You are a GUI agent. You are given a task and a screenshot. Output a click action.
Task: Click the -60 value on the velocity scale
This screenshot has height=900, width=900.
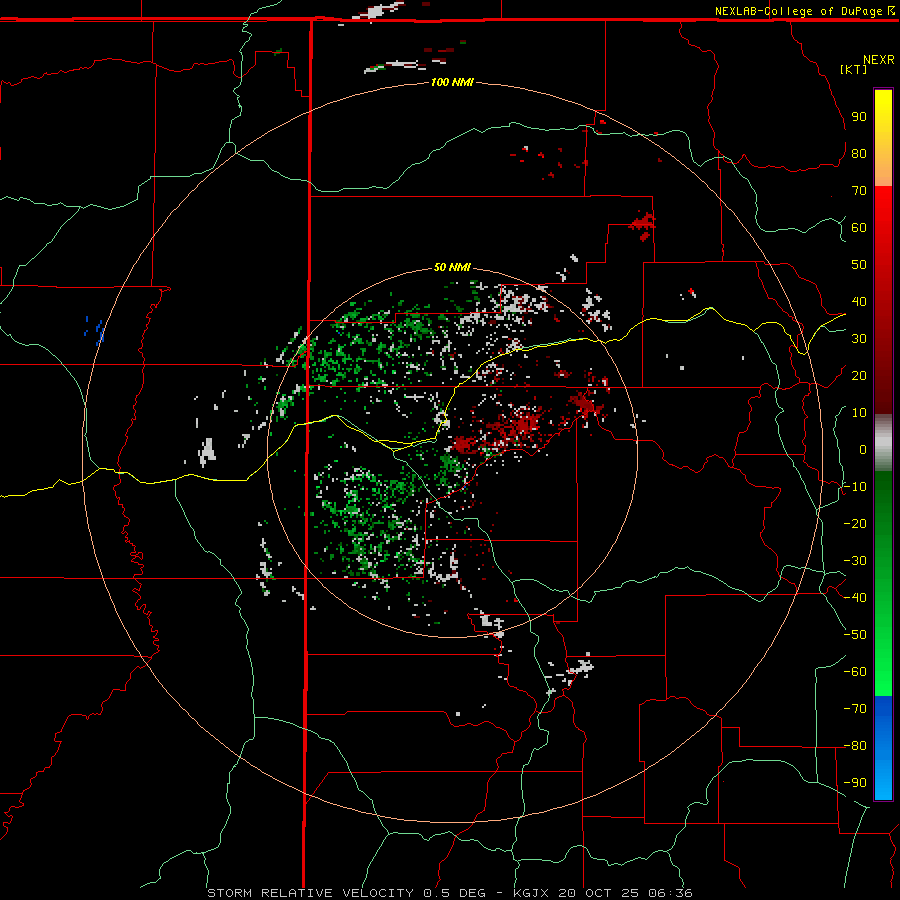(x=855, y=672)
